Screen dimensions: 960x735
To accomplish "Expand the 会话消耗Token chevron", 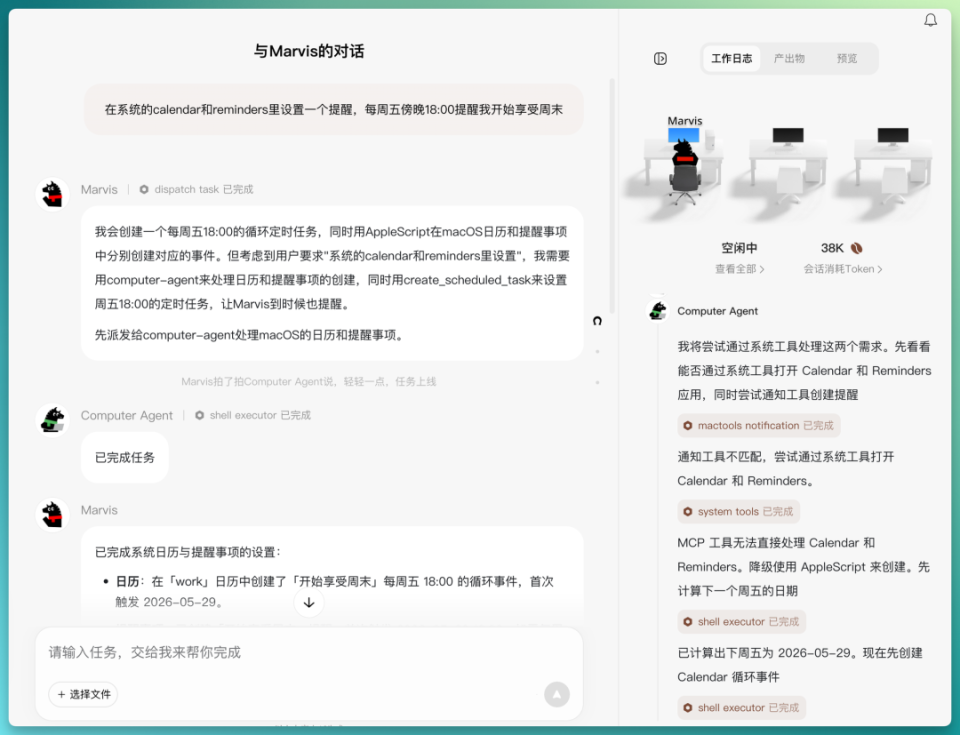I will coord(880,269).
